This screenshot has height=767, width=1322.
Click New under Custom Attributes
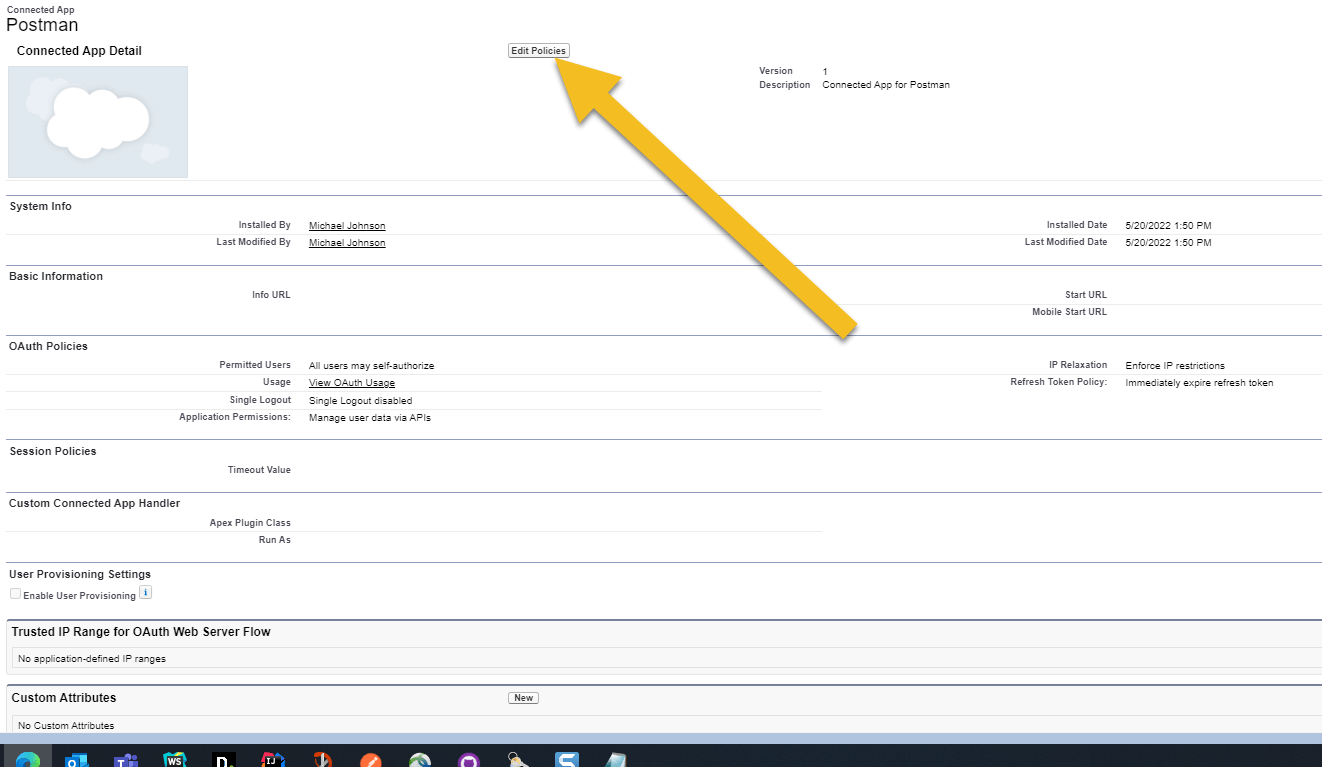pos(523,698)
